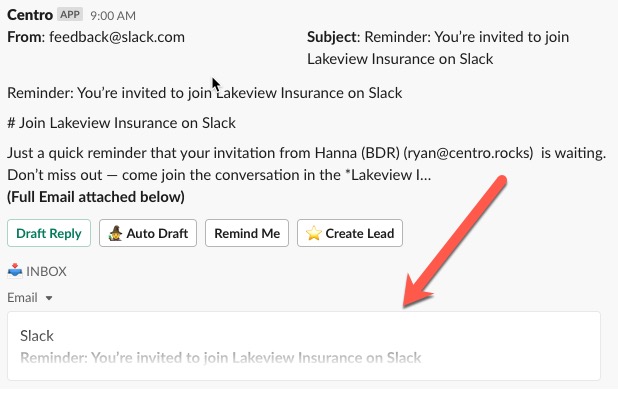Click the feedback@slack.com sender address
This screenshot has width=618, height=395.
pos(117,37)
